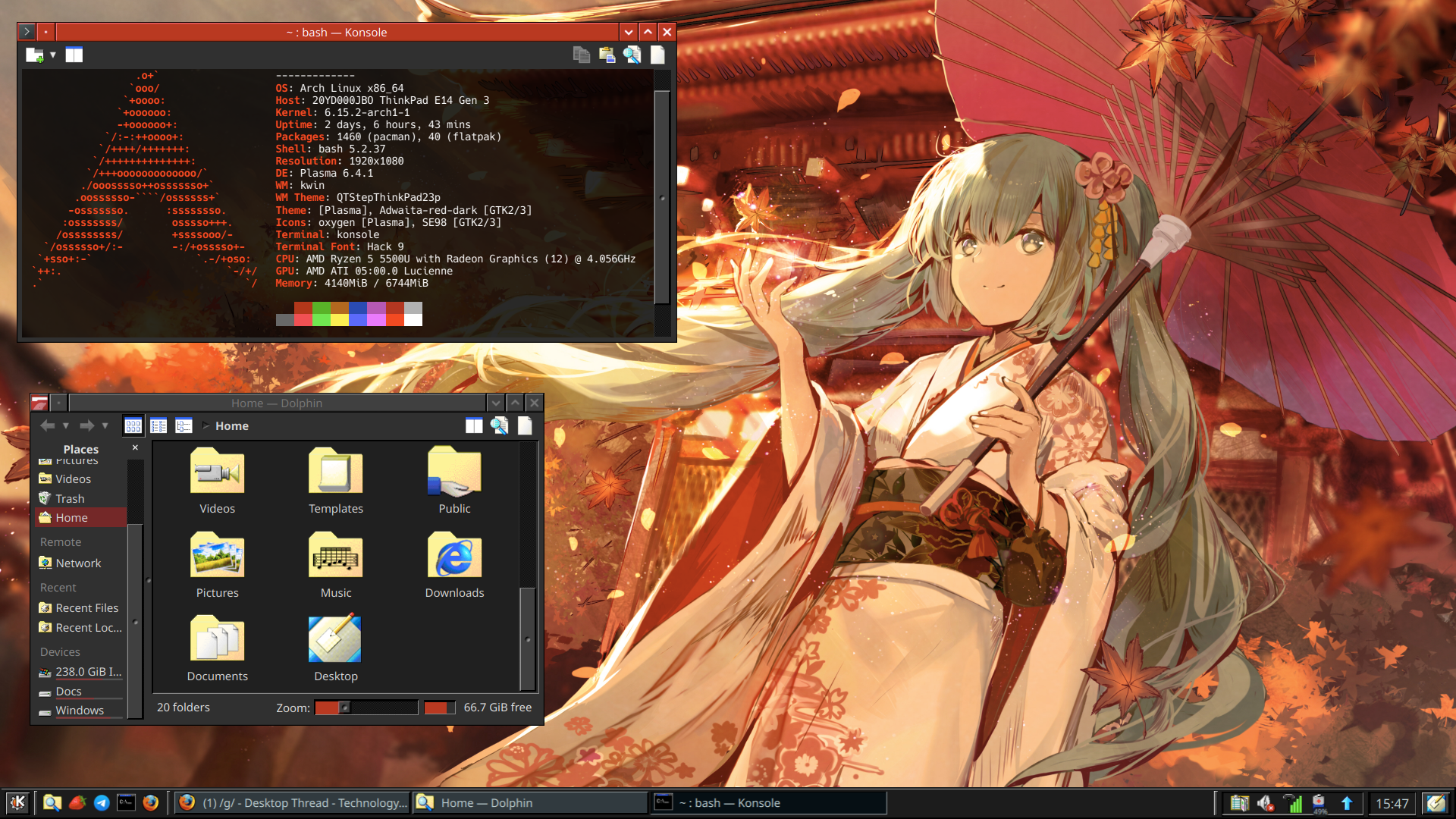
Task: Open updates blue arrow tray icon
Action: [x=1347, y=803]
